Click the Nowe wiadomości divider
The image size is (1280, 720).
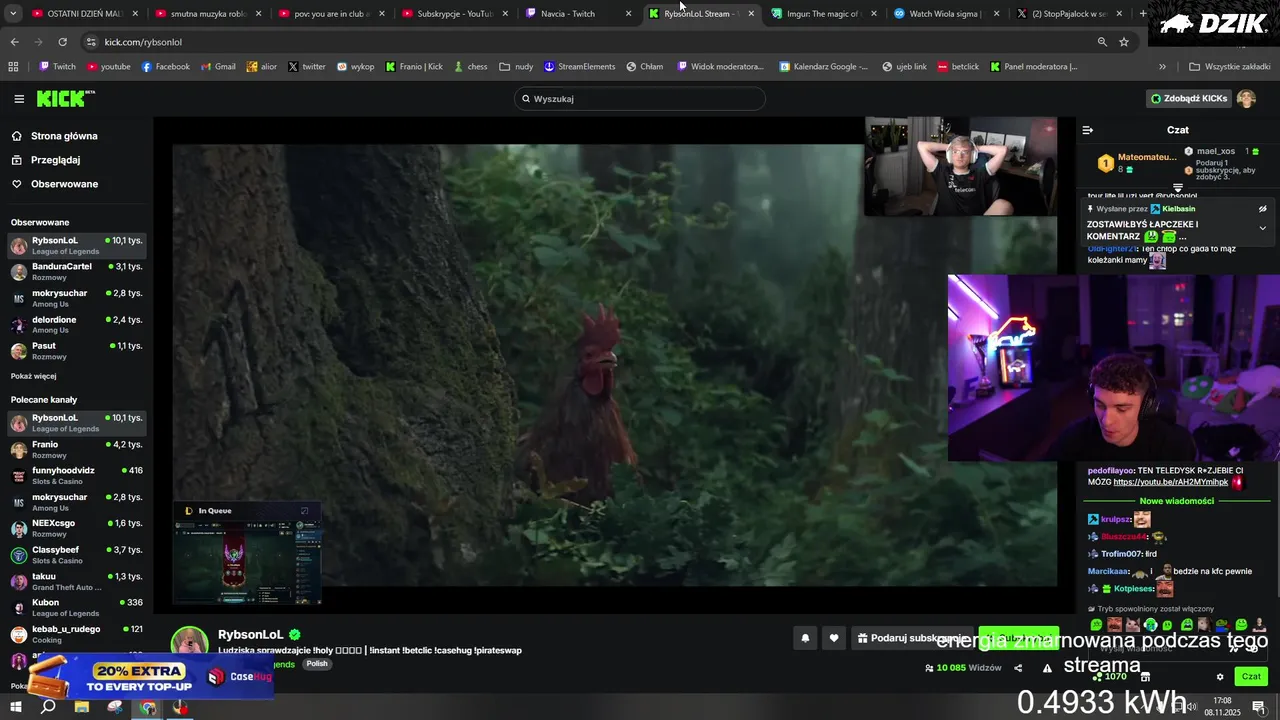(1177, 501)
